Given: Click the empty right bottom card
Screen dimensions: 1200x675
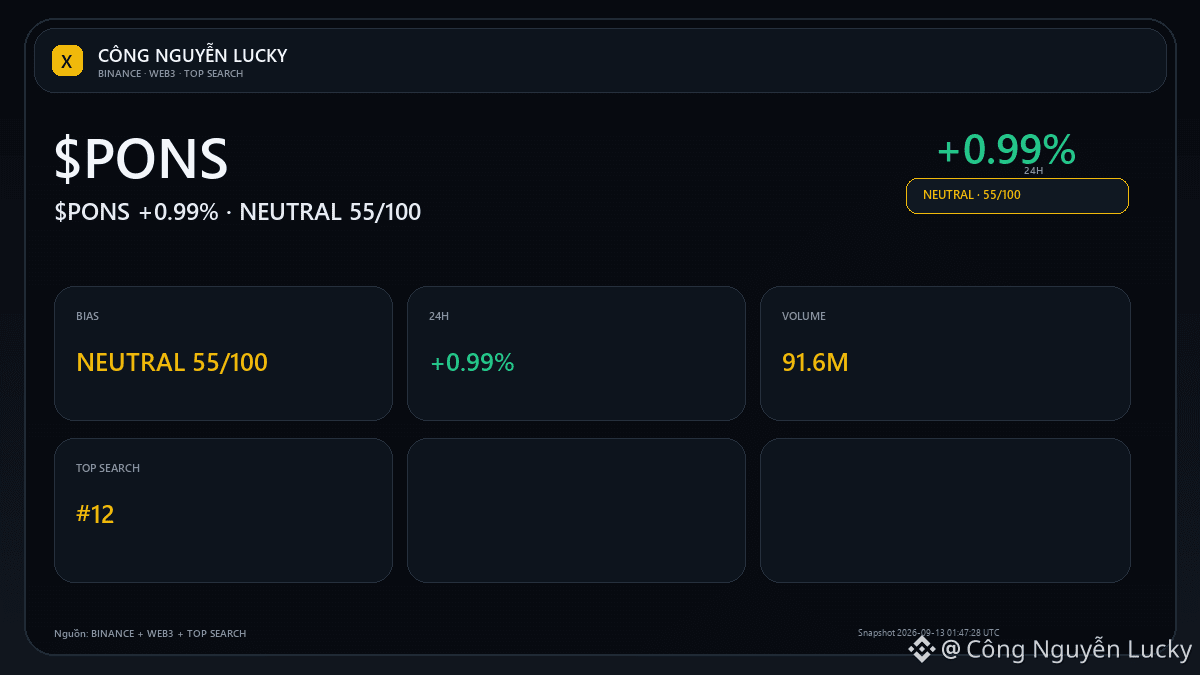Looking at the screenshot, I should (x=945, y=510).
